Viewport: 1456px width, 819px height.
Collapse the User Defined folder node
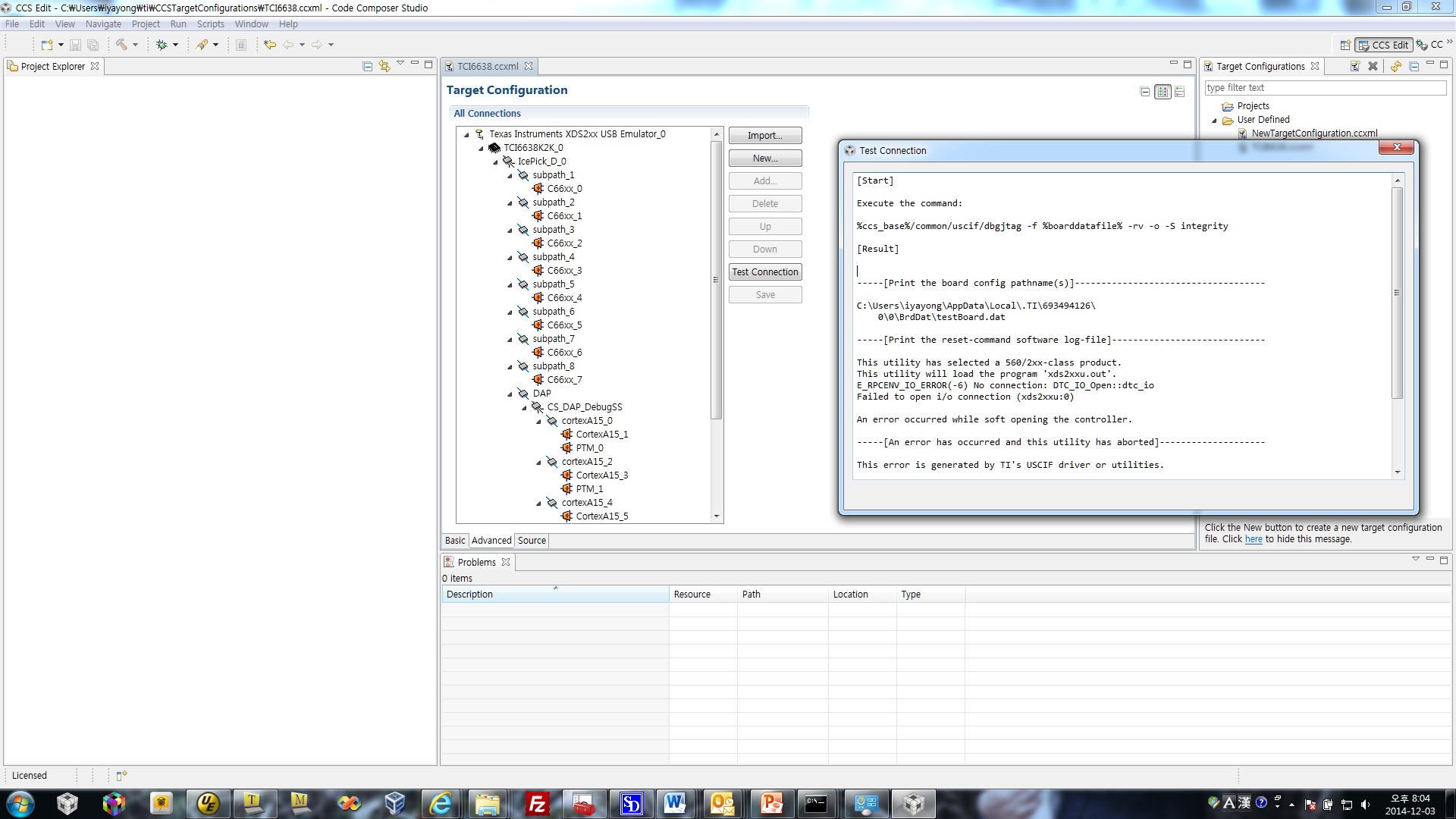tap(1214, 120)
